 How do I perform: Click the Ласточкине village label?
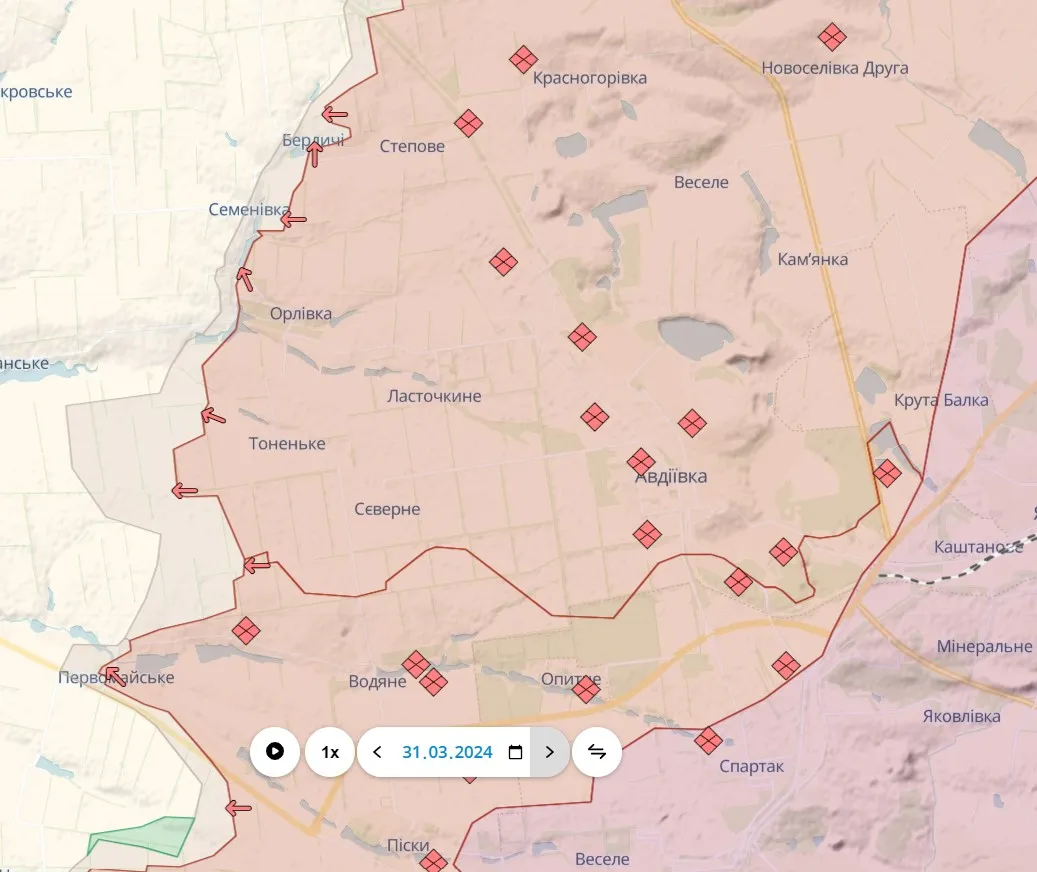434,396
